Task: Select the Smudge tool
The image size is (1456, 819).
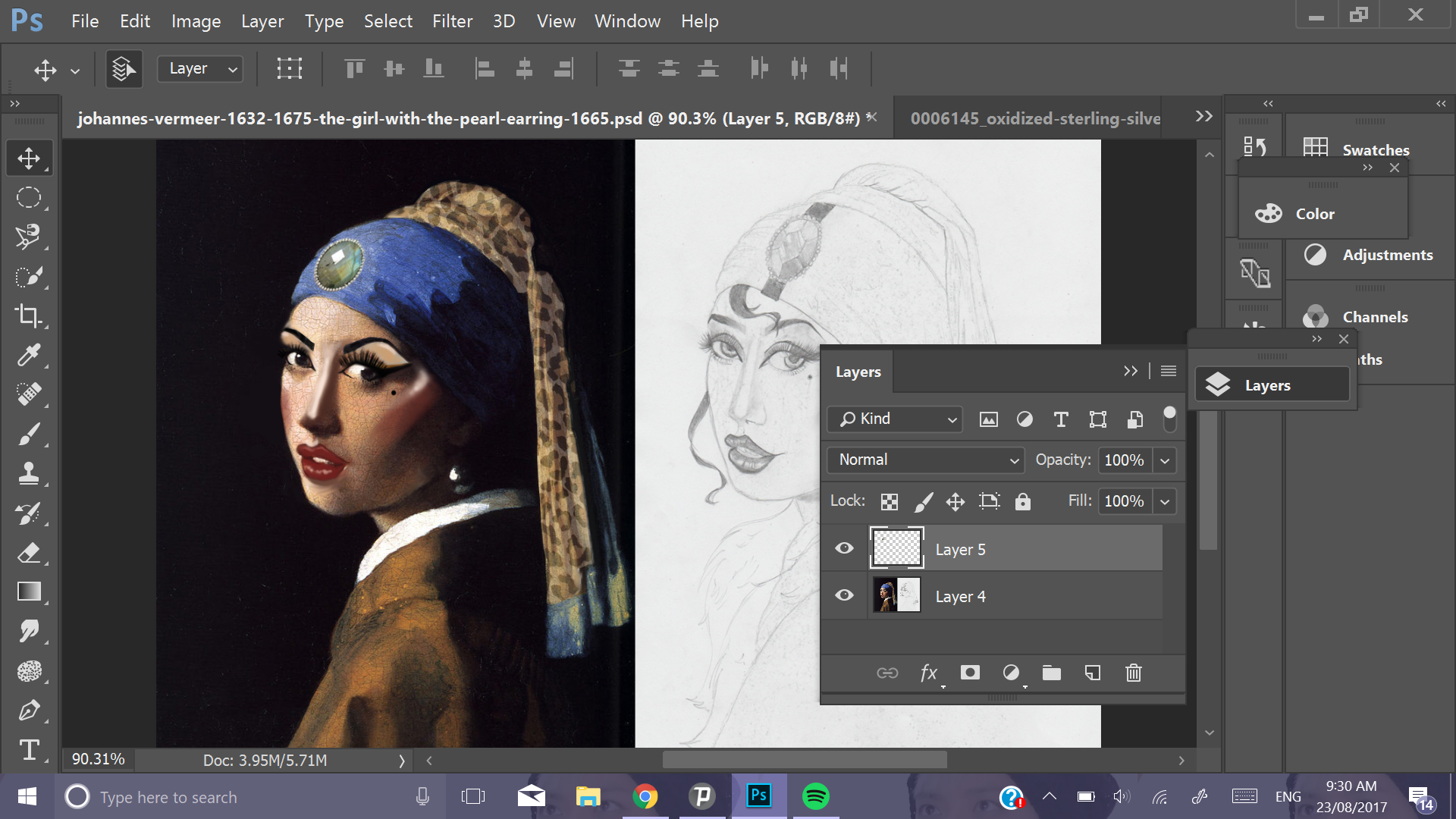Action: [29, 631]
